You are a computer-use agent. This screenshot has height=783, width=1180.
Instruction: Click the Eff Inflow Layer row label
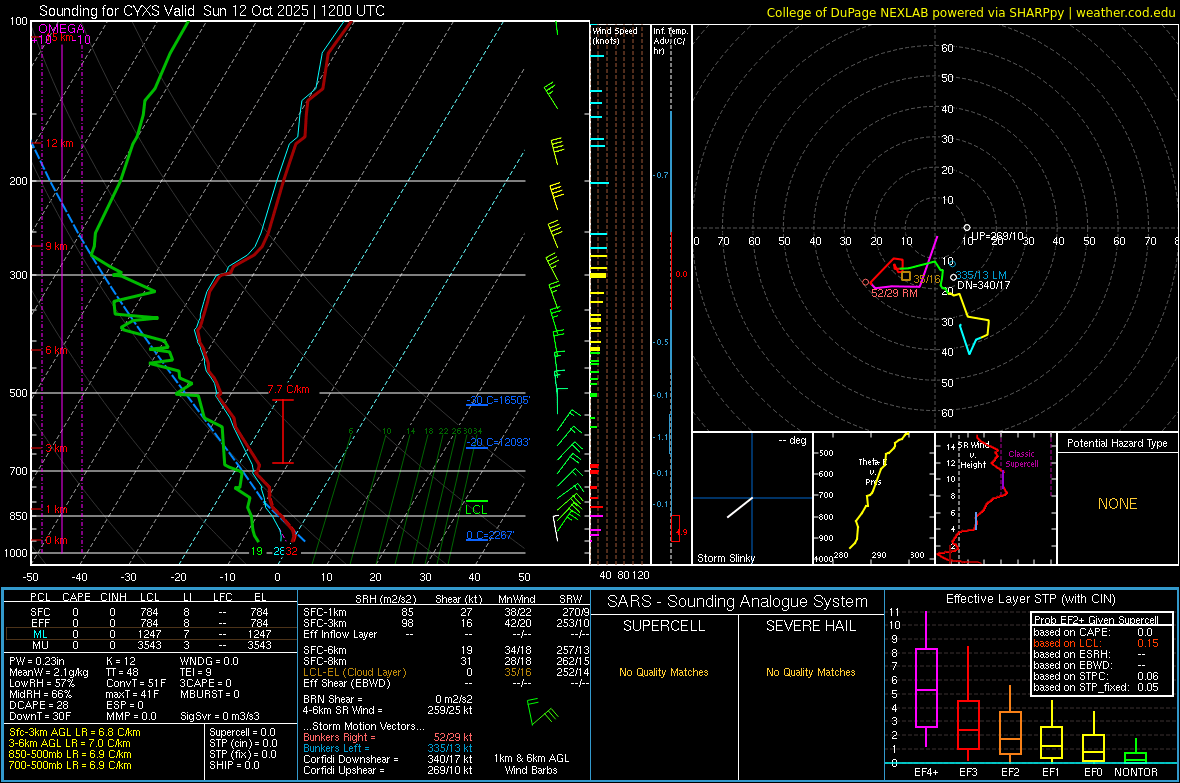tap(340, 634)
